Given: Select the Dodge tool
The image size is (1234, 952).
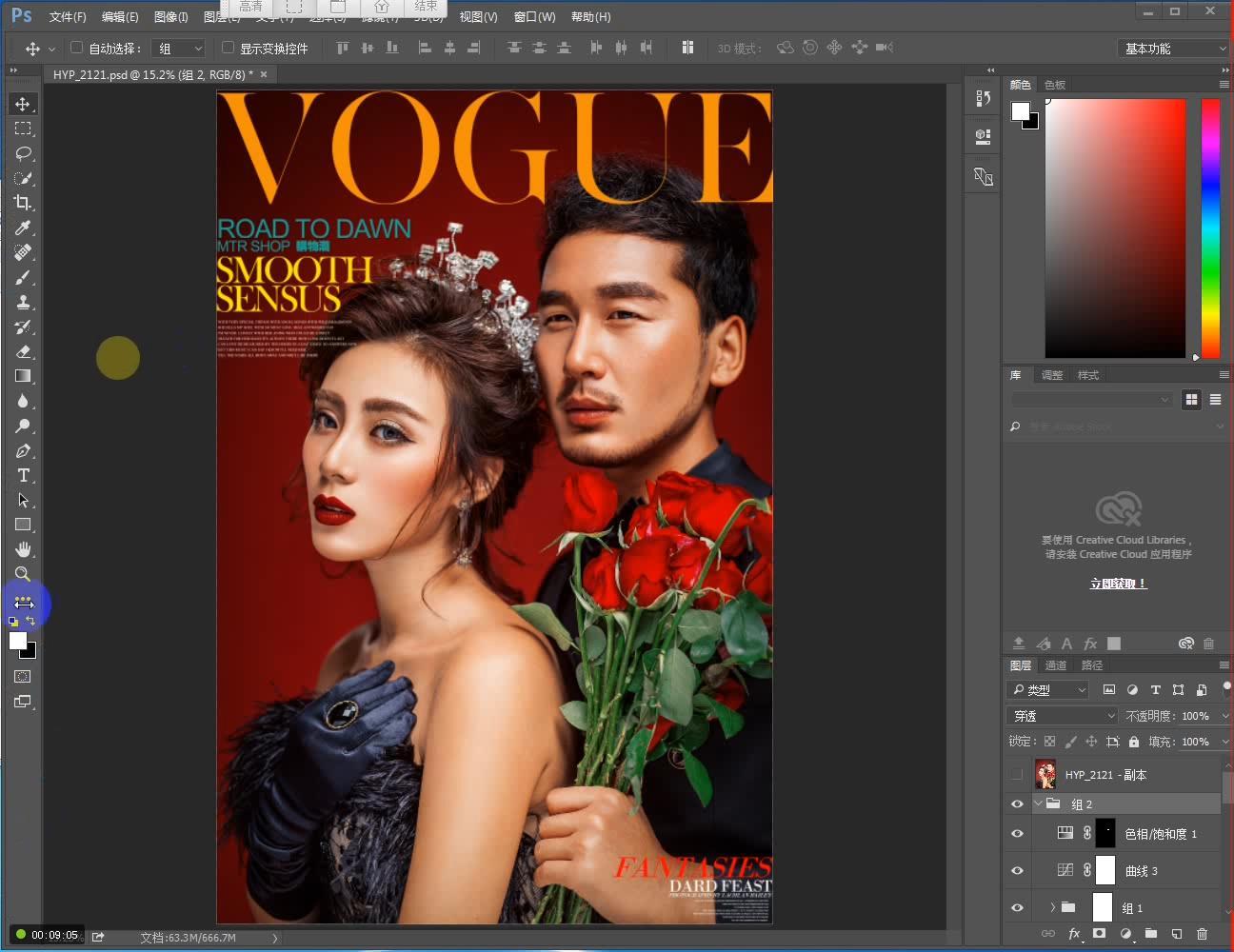Looking at the screenshot, I should (23, 426).
